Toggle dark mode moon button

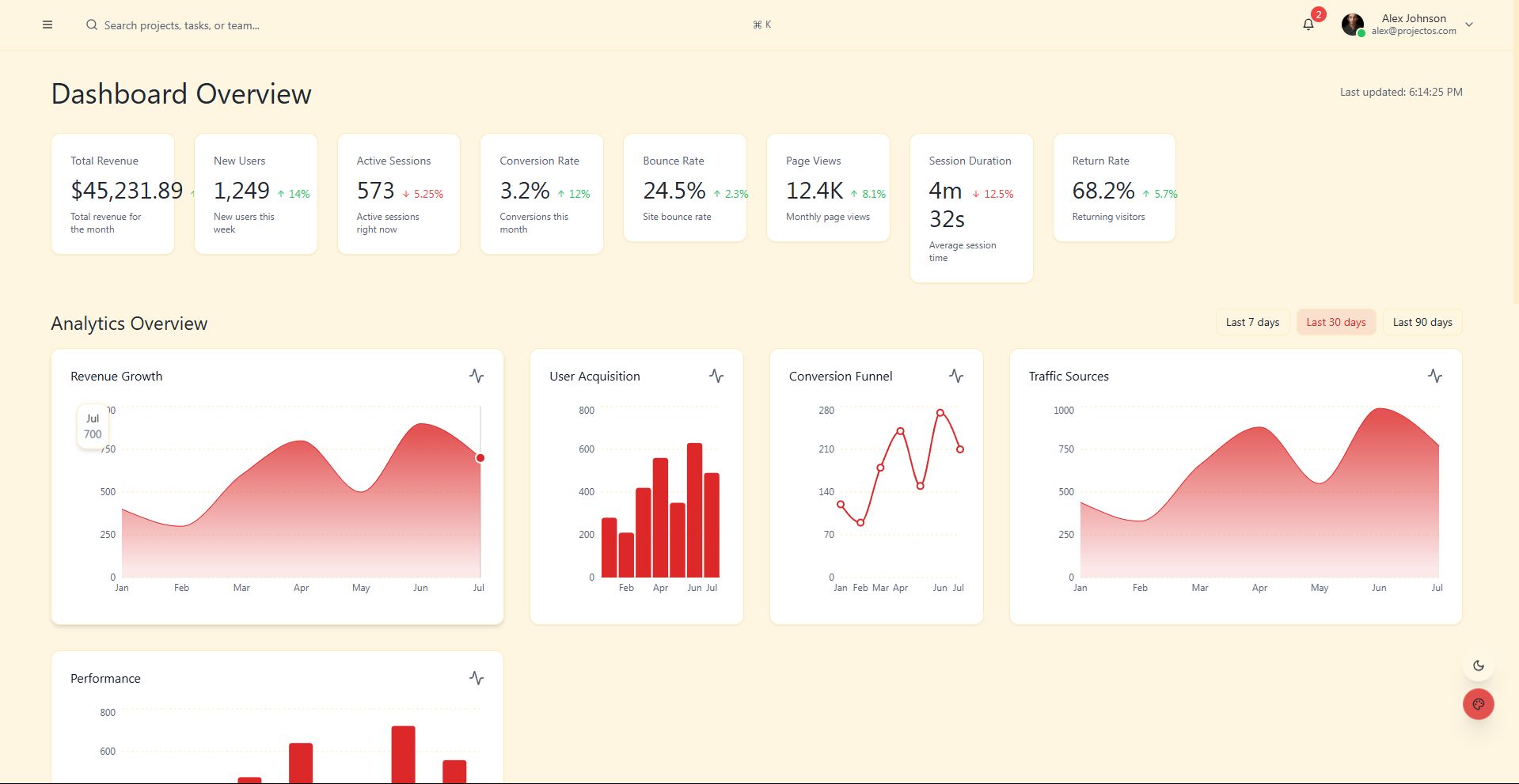pyautogui.click(x=1479, y=665)
